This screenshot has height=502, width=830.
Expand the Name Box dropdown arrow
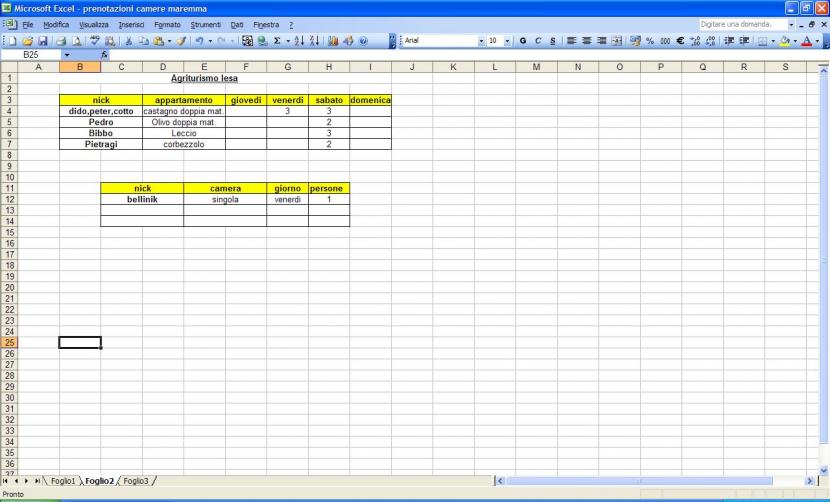[x=67, y=55]
